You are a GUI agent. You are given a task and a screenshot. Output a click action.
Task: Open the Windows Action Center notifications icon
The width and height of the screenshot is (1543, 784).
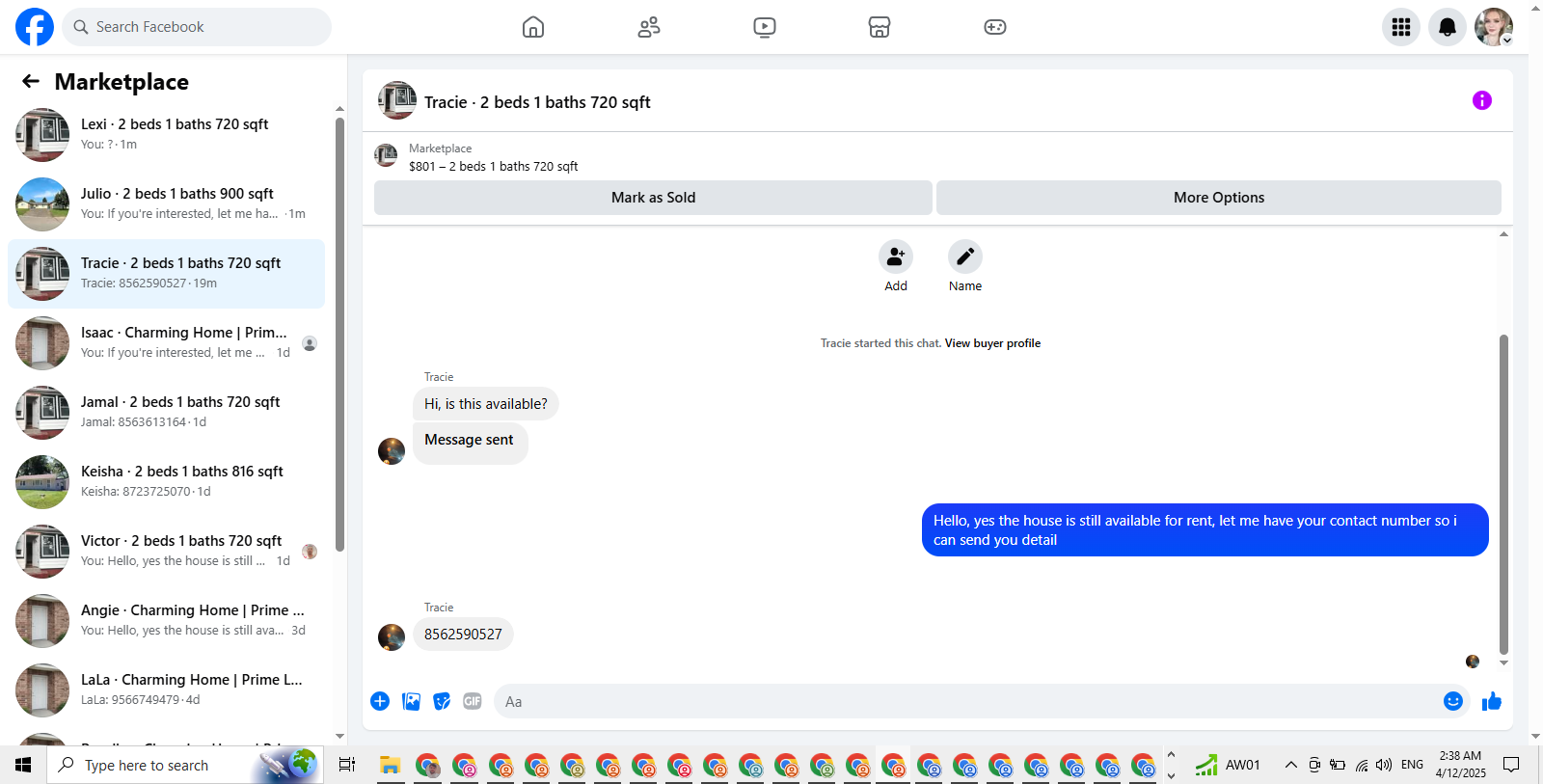pyautogui.click(x=1511, y=765)
